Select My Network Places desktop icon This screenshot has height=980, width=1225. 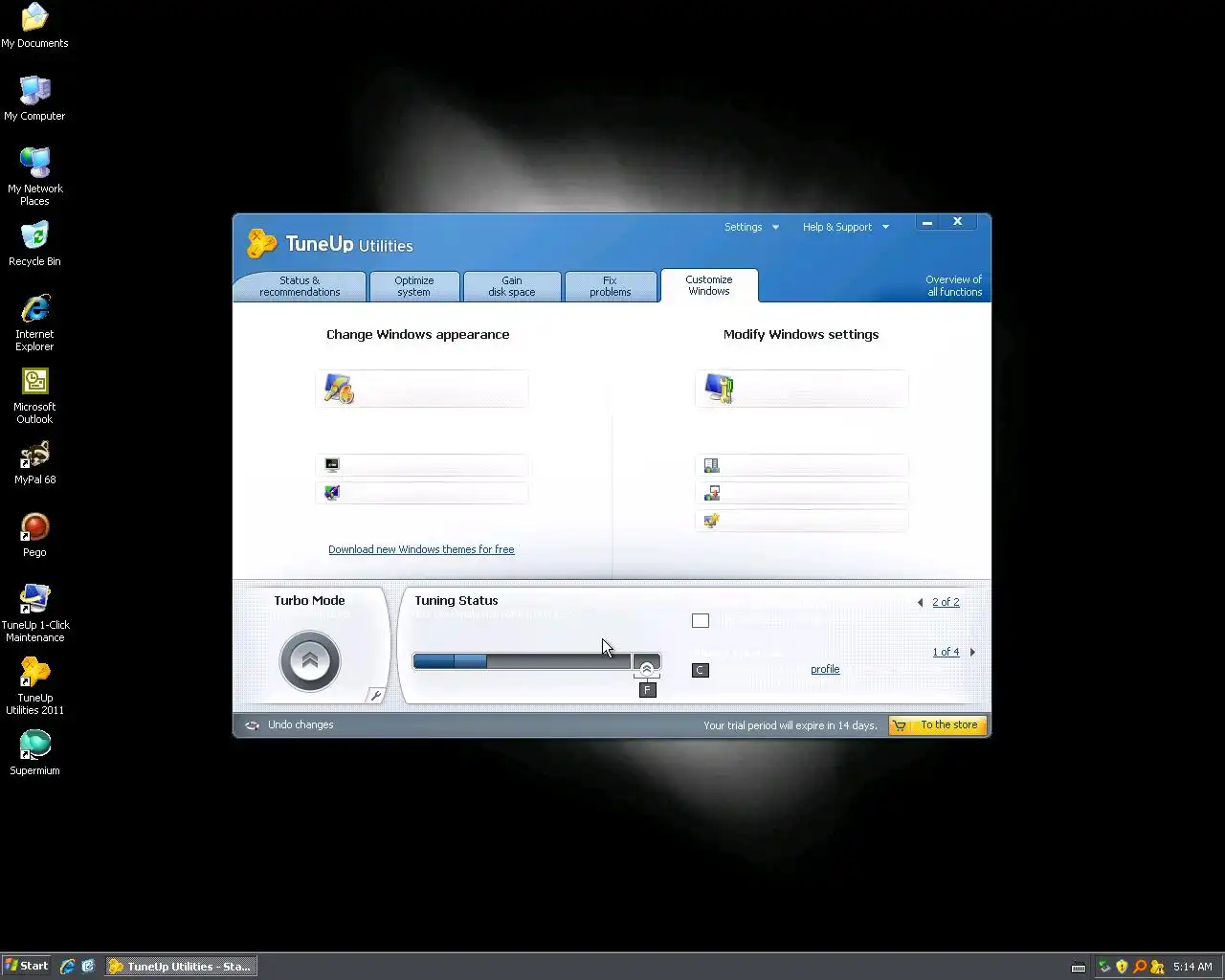tap(34, 177)
